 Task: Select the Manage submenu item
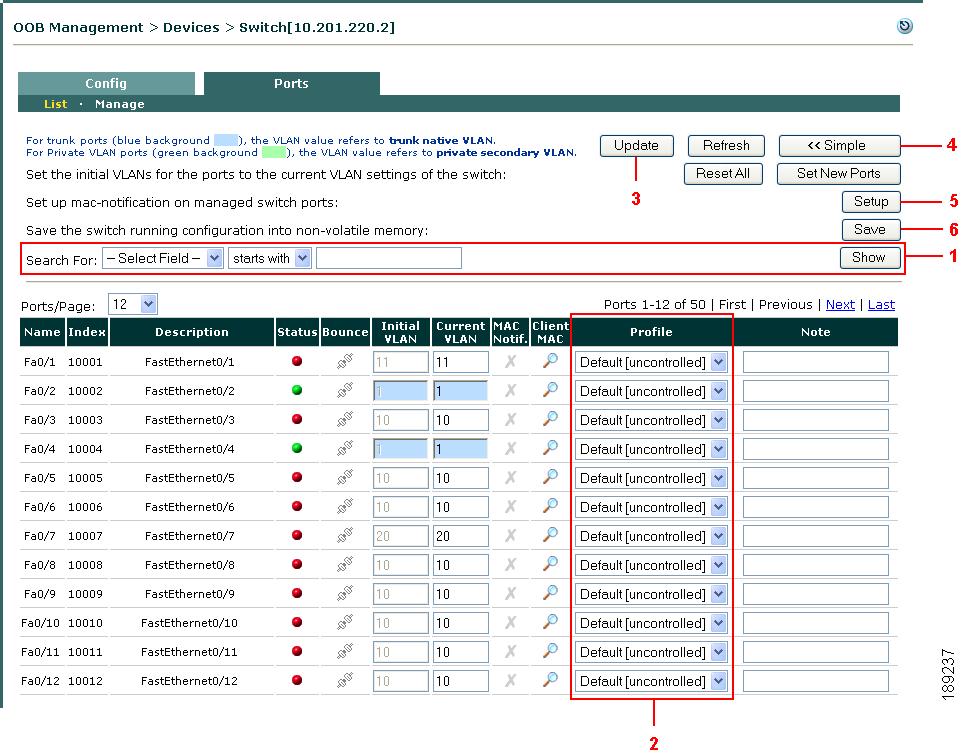pos(120,104)
